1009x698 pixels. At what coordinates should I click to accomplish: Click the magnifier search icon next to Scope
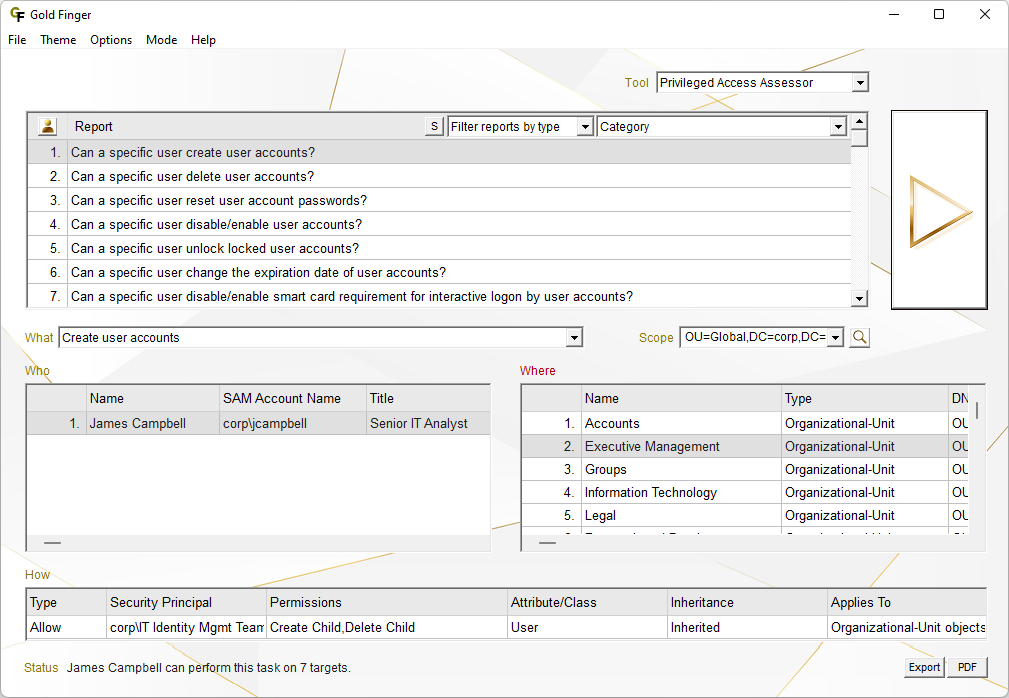click(860, 337)
